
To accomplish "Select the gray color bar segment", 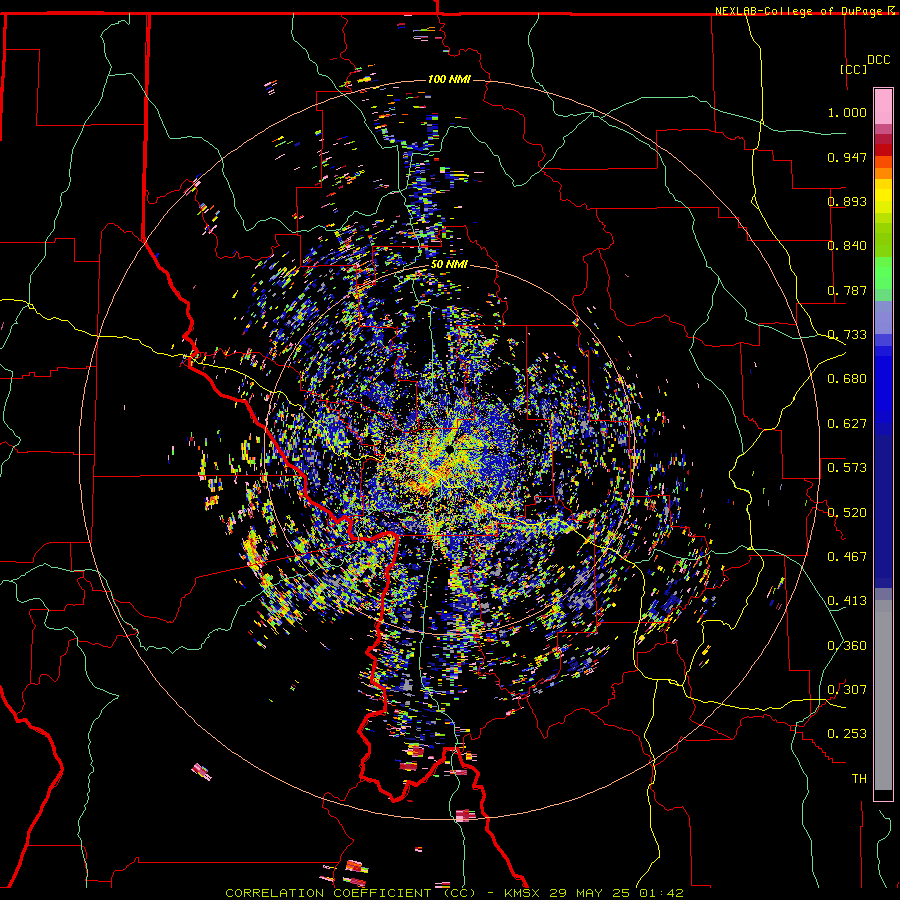I will pos(883,695).
